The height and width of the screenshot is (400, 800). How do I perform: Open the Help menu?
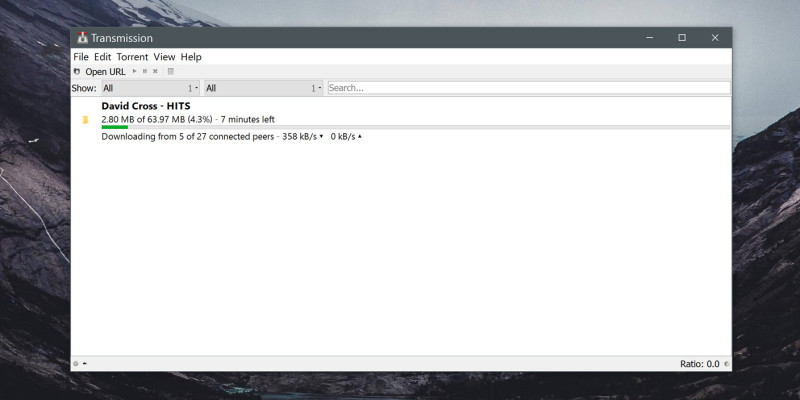(191, 57)
